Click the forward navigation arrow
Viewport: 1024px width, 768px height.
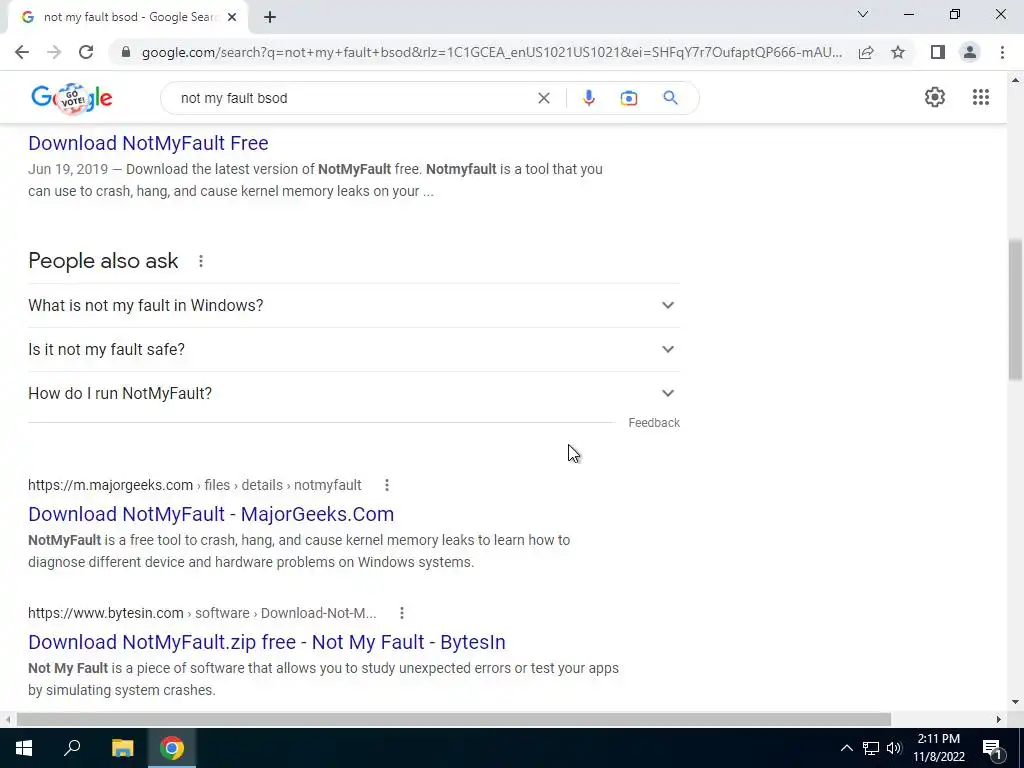point(54,52)
